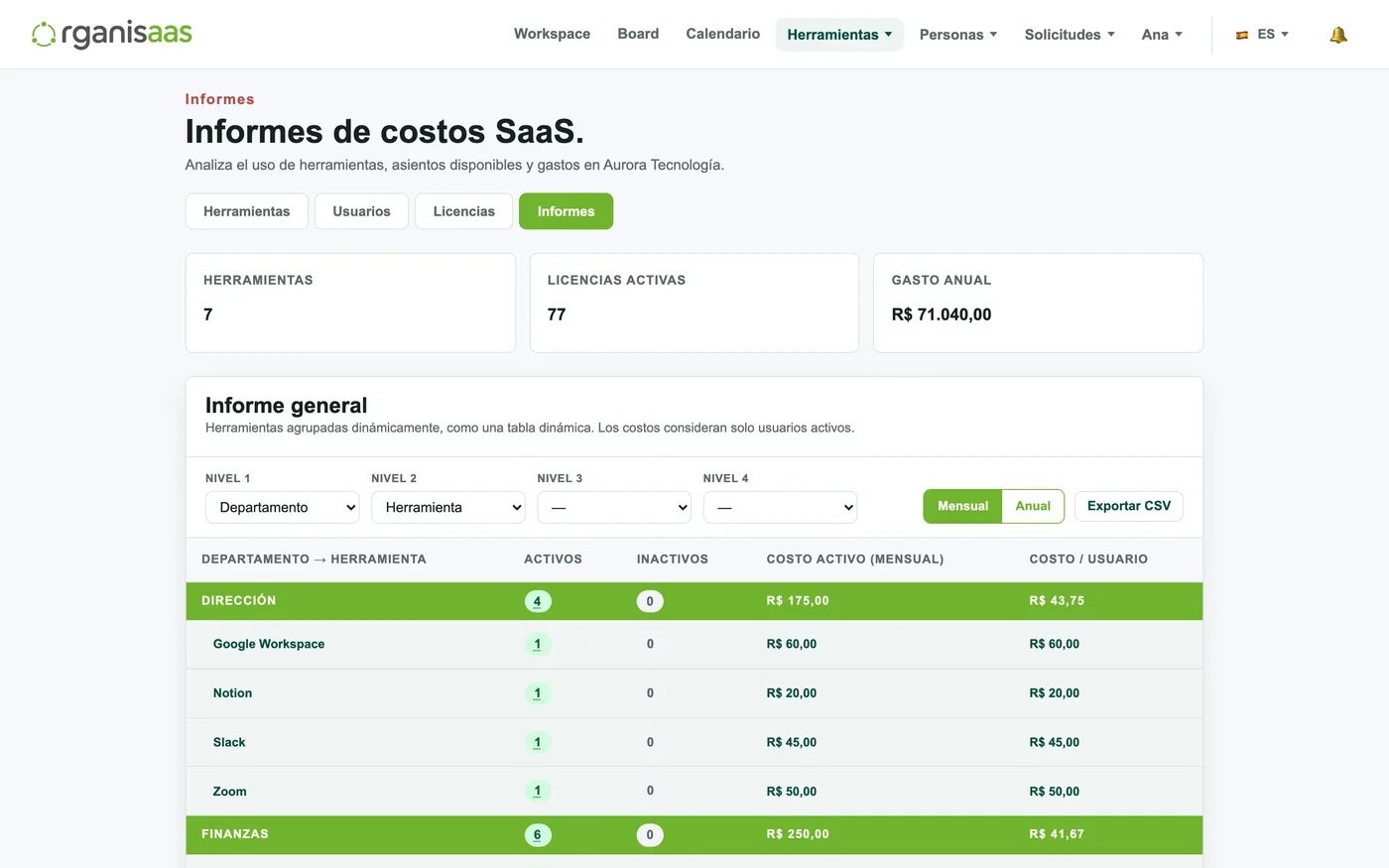Click Finanzas cost per user R$ 41,67
This screenshot has width=1389, height=868.
coord(1057,834)
